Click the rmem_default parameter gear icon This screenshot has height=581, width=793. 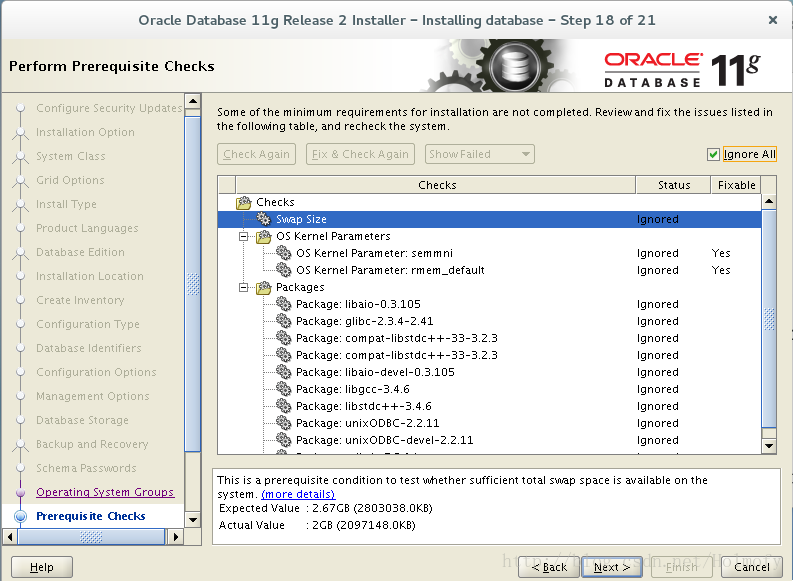tap(284, 270)
